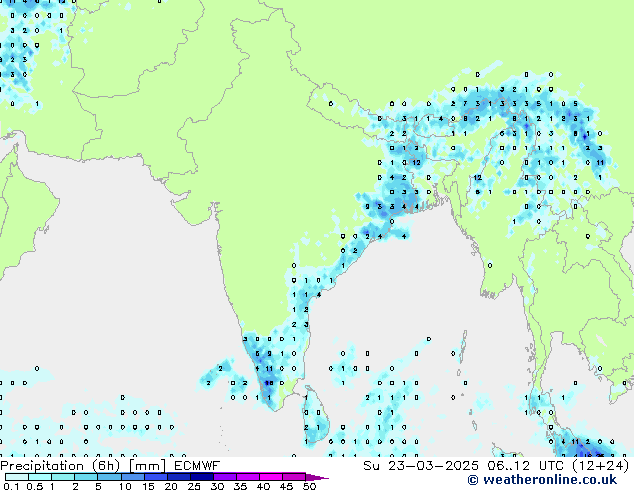Image resolution: width=634 pixels, height=490 pixels.
Task: Click the legend value '35'
Action: click(x=240, y=486)
